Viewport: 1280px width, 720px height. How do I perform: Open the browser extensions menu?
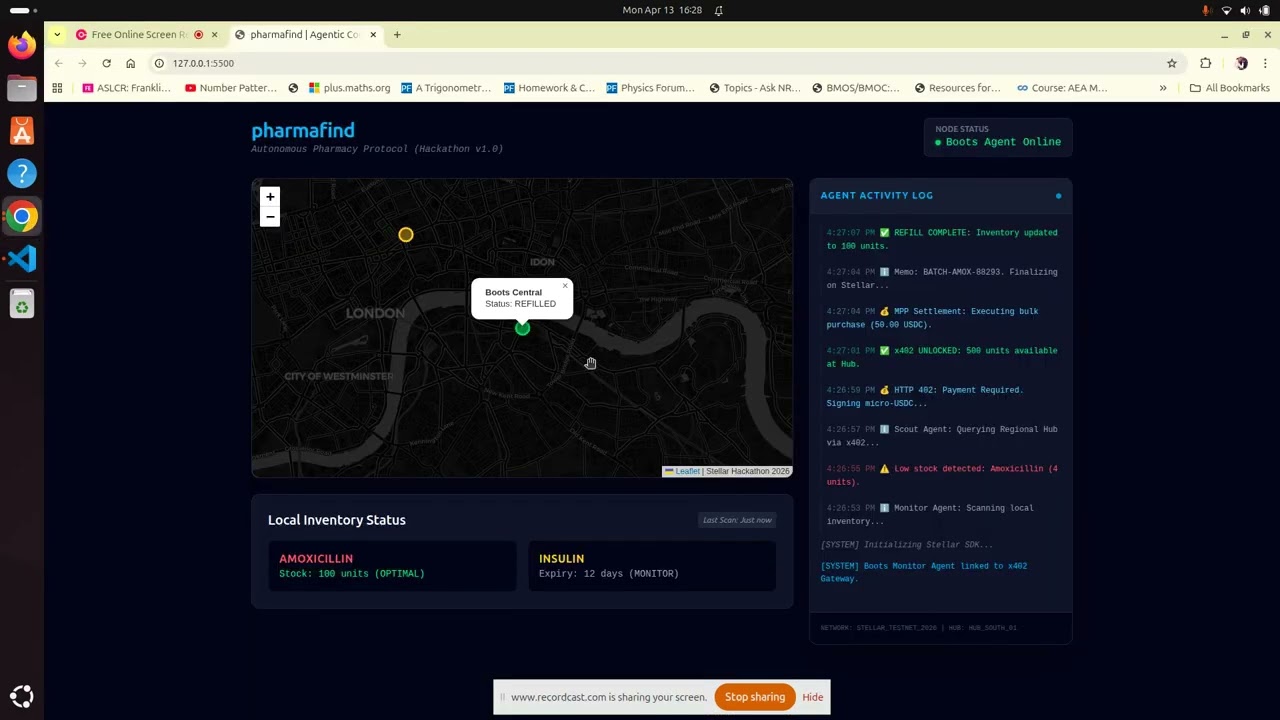[x=1206, y=63]
